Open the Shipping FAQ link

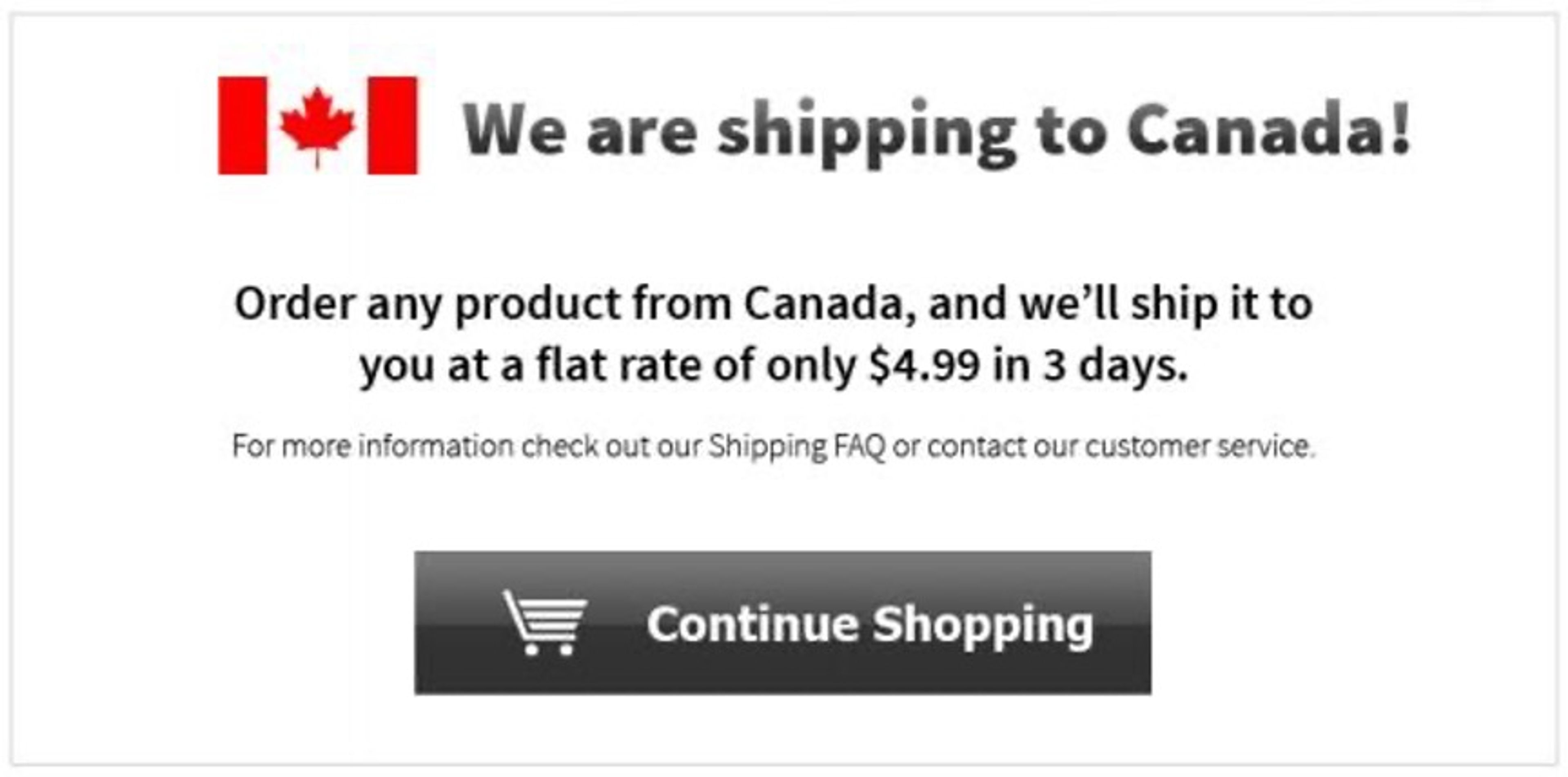[797, 448]
